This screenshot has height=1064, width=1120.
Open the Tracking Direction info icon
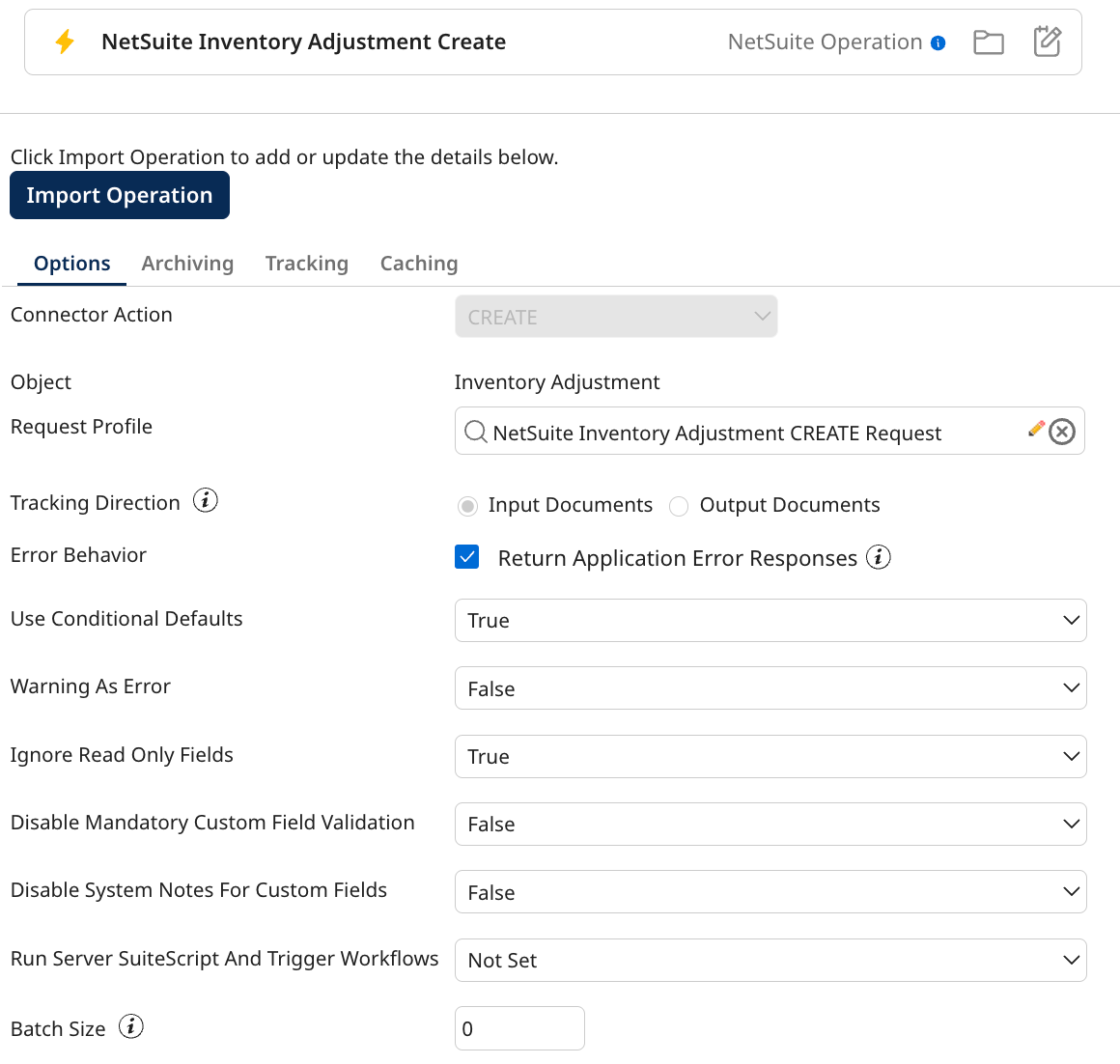pos(204,501)
